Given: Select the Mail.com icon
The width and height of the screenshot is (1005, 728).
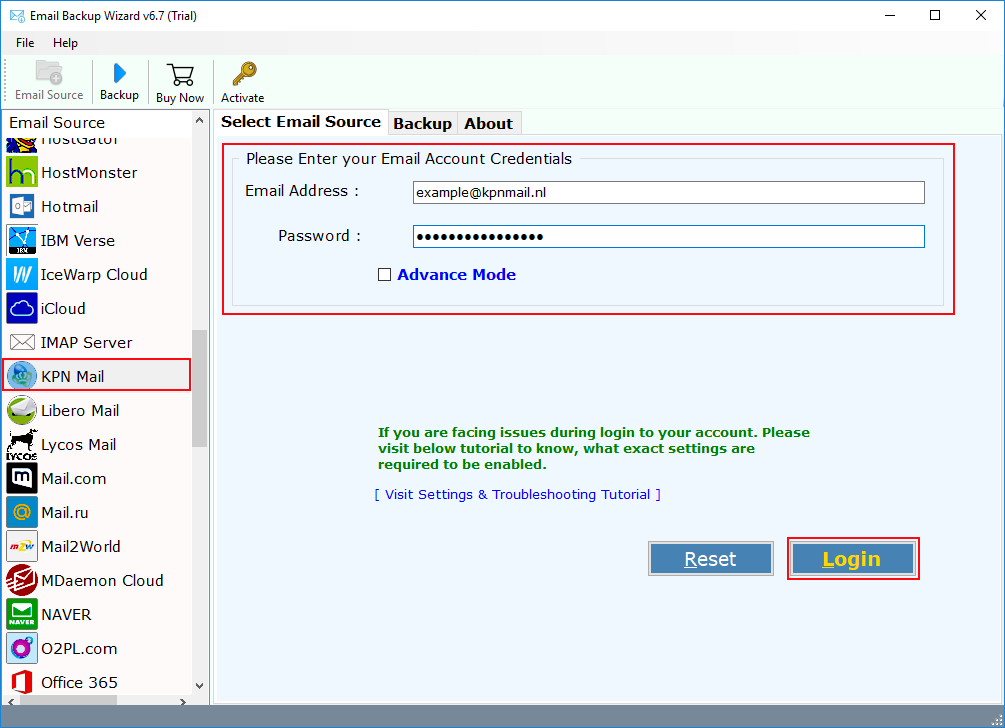Looking at the screenshot, I should (x=22, y=478).
